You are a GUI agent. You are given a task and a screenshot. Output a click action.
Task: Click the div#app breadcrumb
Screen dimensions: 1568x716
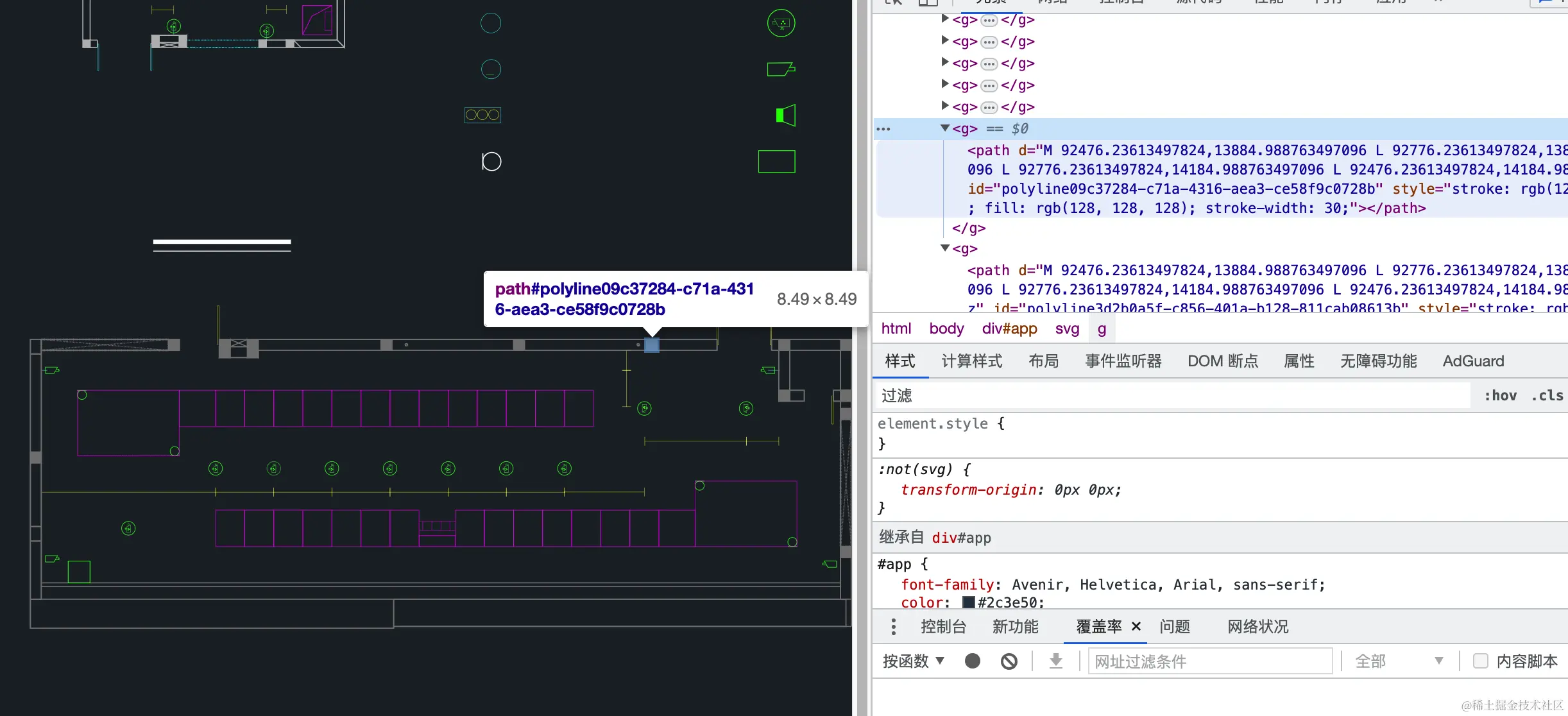[x=1009, y=328]
